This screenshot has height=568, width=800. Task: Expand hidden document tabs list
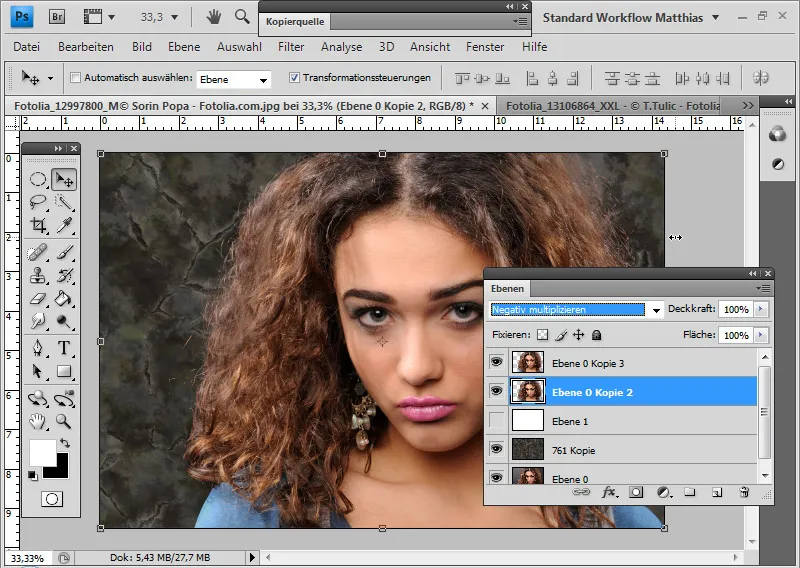[x=748, y=106]
